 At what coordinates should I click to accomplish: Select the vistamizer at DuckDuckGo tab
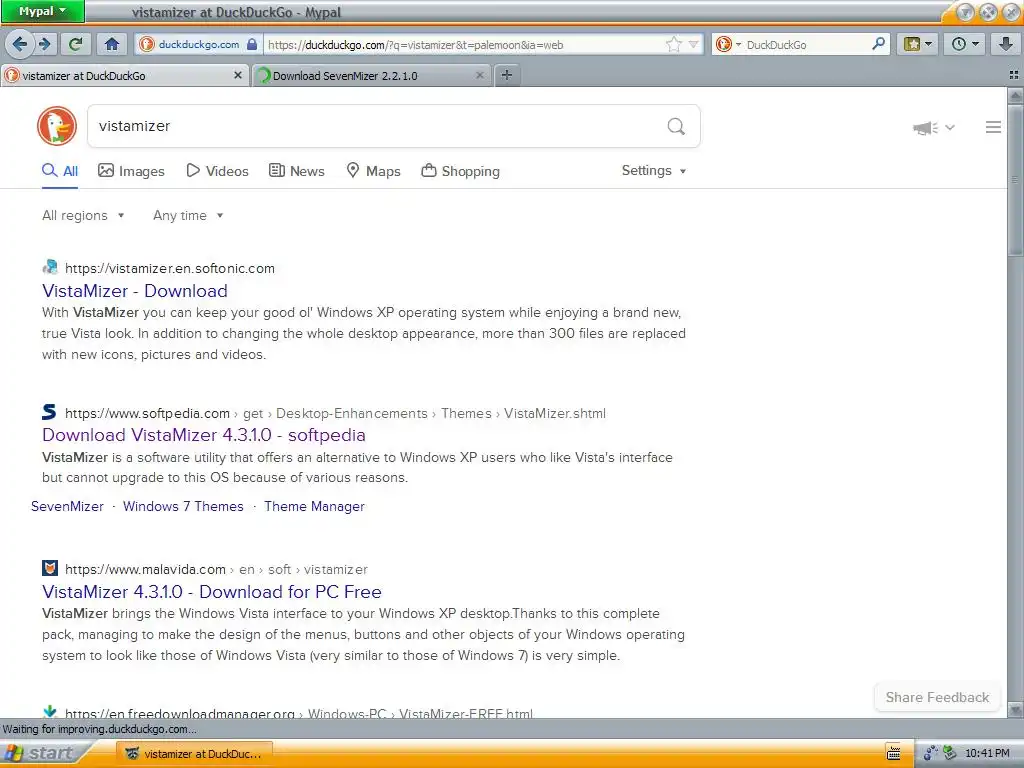click(124, 76)
